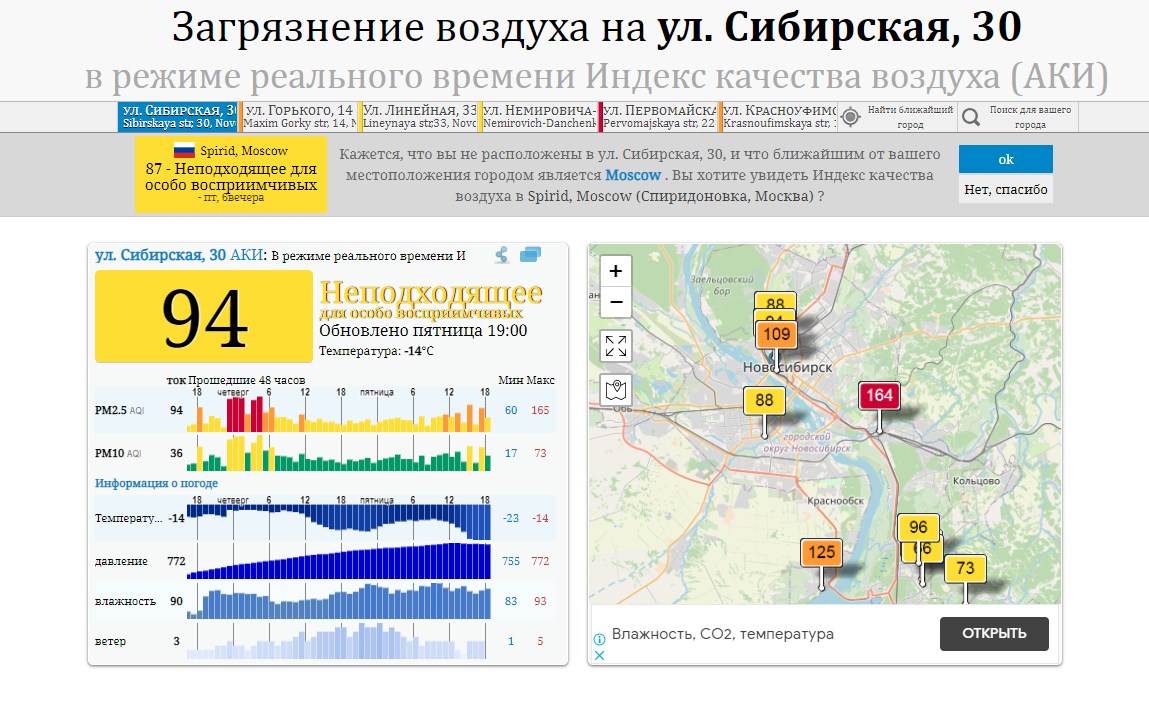The image size is (1149, 701).
Task: Switch the map to fullscreen
Action: pos(616,346)
